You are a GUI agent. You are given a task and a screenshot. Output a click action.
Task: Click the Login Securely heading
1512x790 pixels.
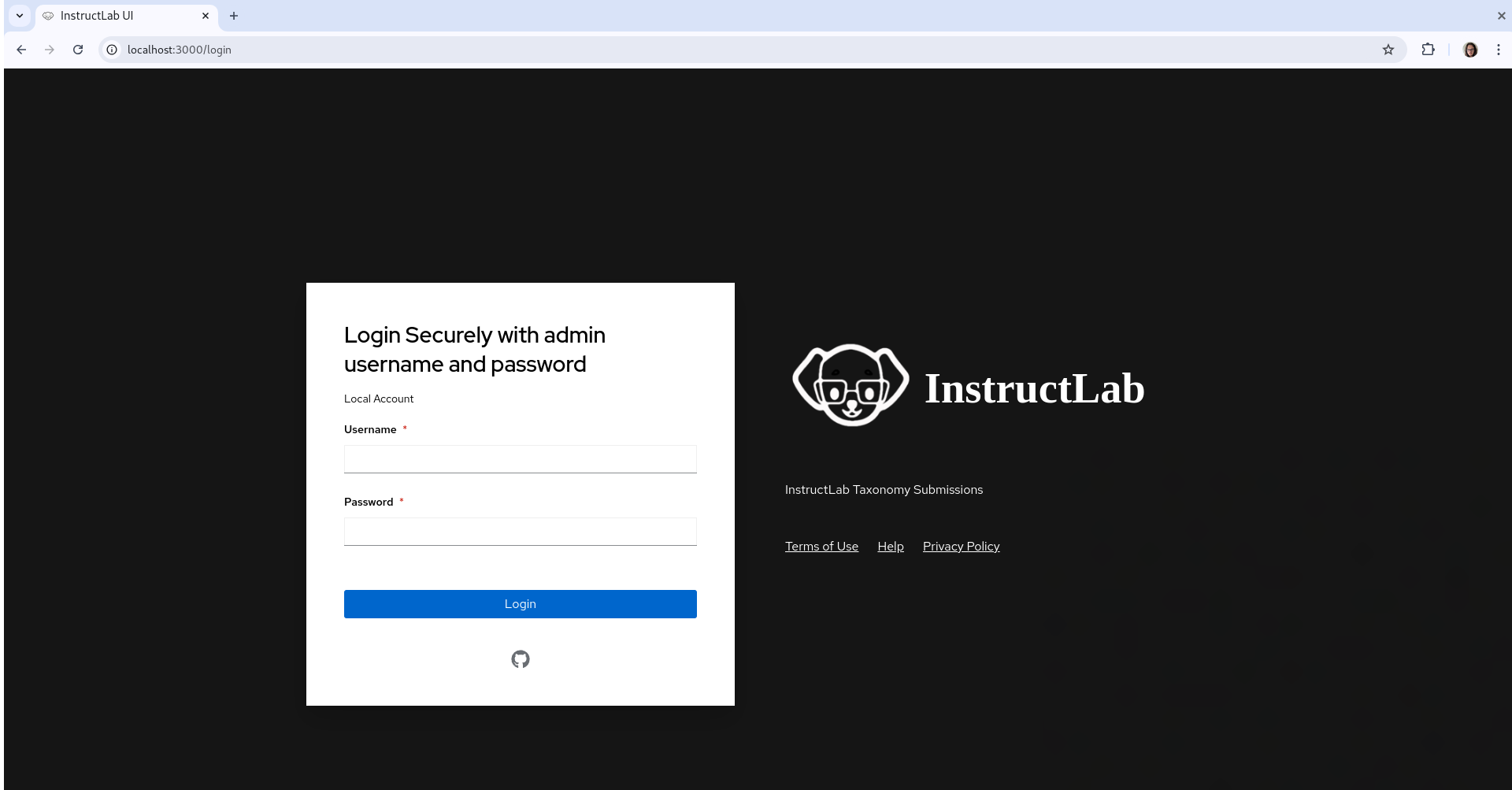click(x=475, y=350)
